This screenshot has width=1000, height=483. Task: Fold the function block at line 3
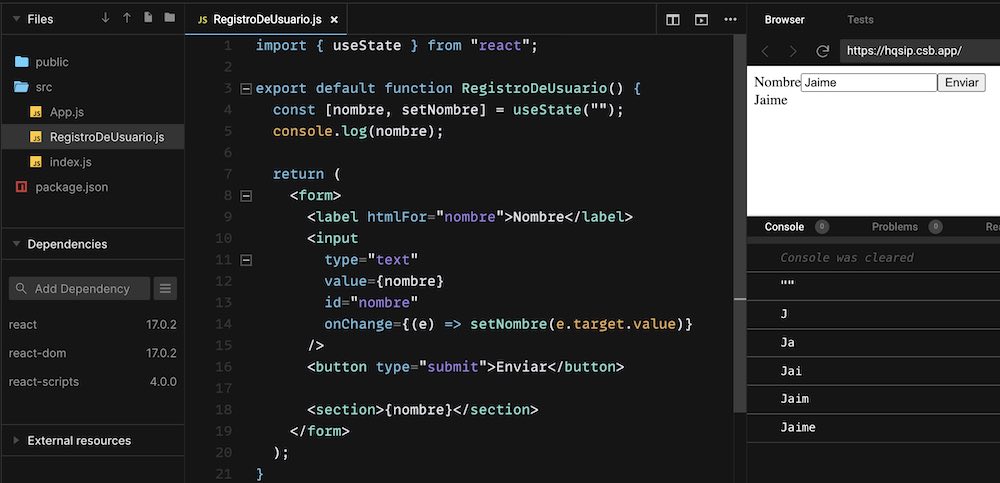tap(246, 88)
